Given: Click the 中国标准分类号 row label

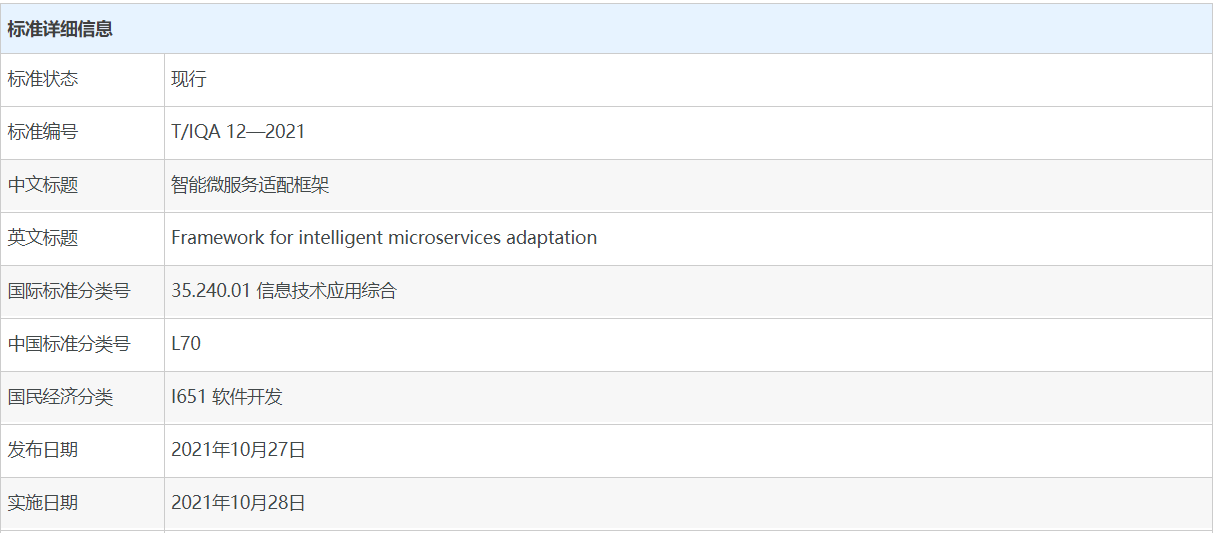Looking at the screenshot, I should (69, 344).
